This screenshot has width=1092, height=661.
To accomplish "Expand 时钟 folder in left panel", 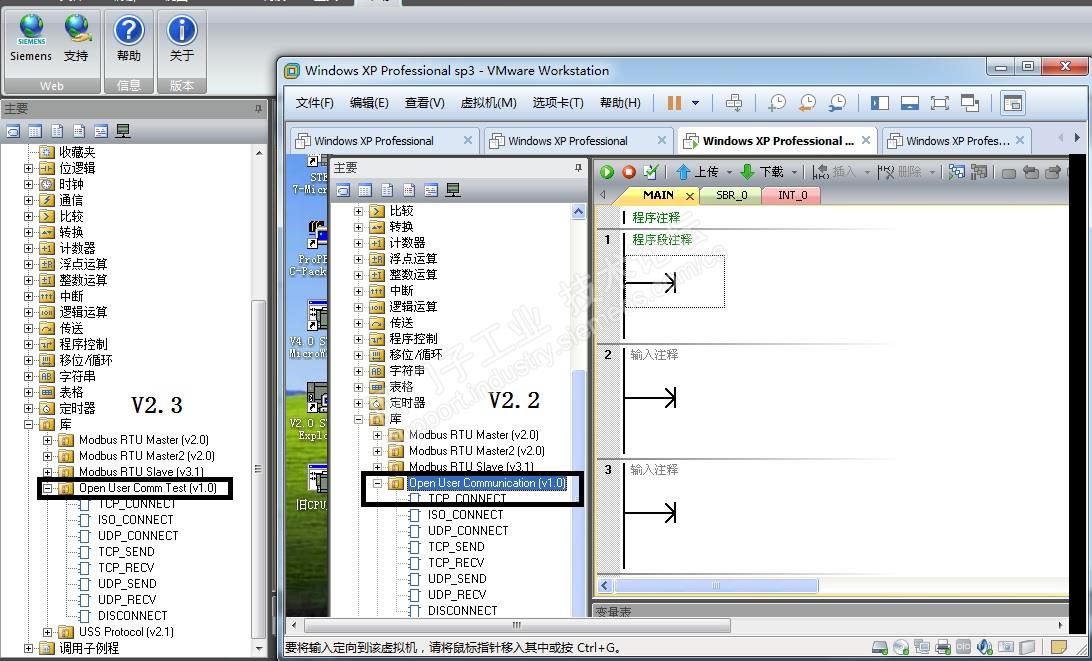I will pos(29,184).
